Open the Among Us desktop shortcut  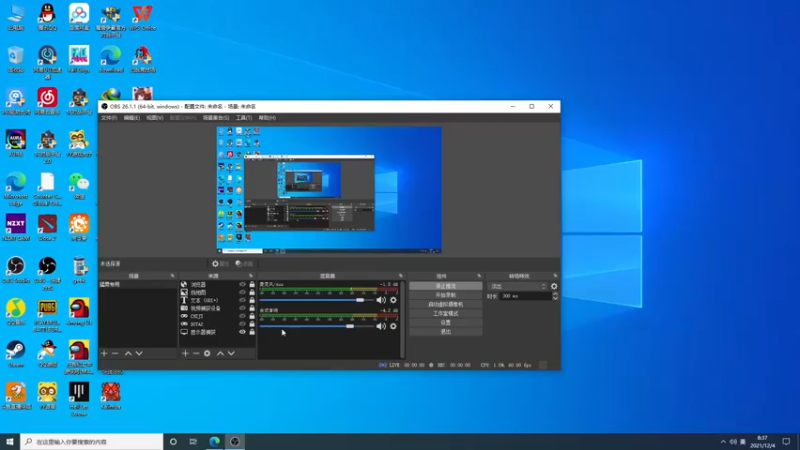tap(79, 312)
